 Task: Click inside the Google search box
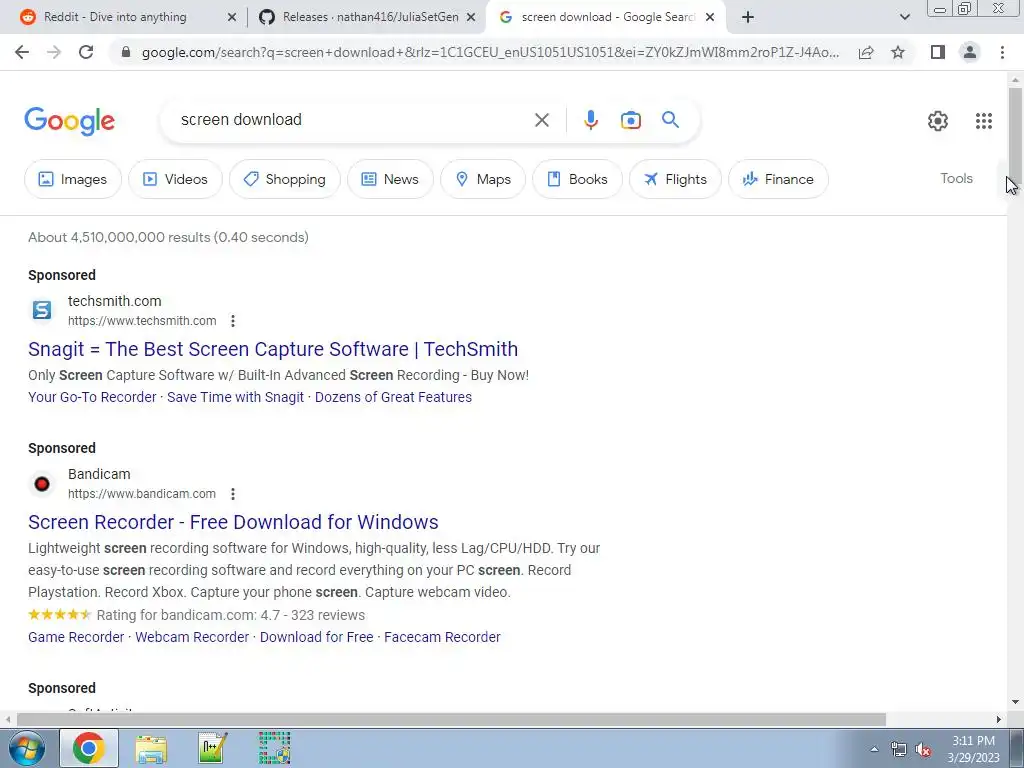[353, 120]
